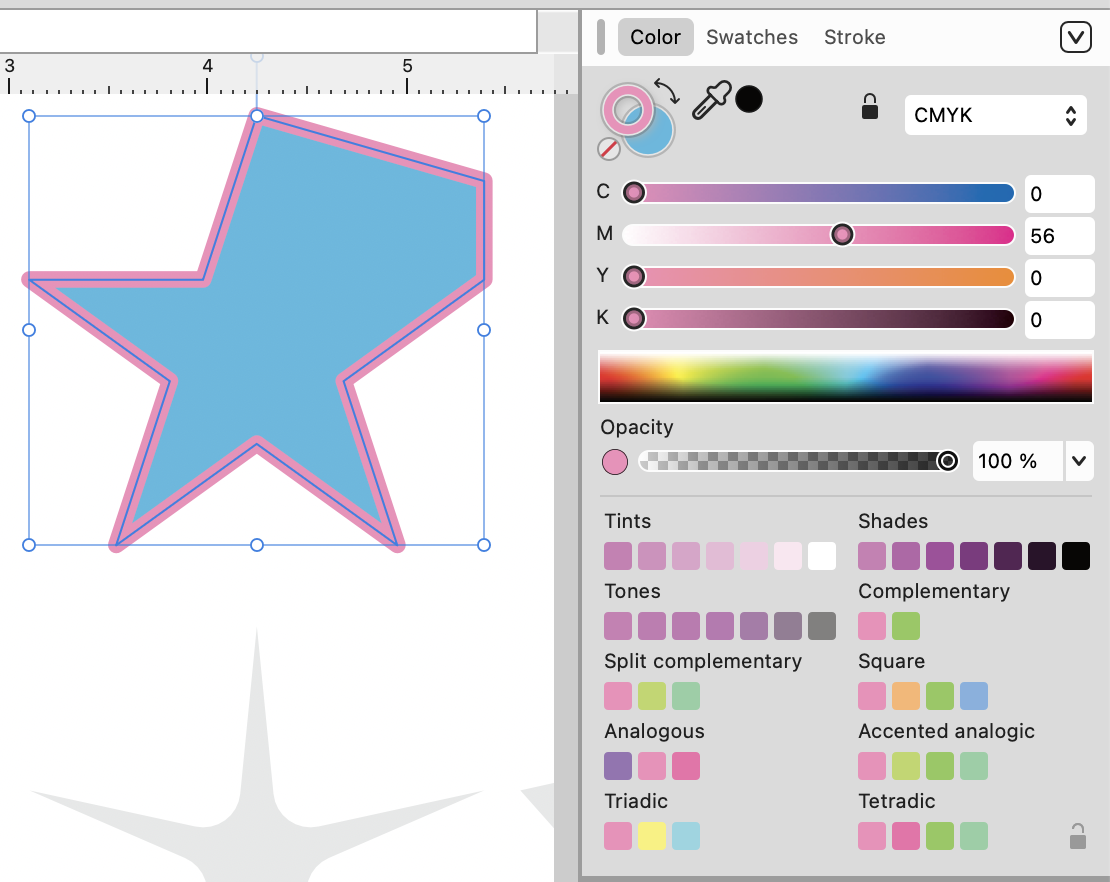Pick the green Complementary swatch
The image size is (1110, 882).
pyautogui.click(x=906, y=626)
